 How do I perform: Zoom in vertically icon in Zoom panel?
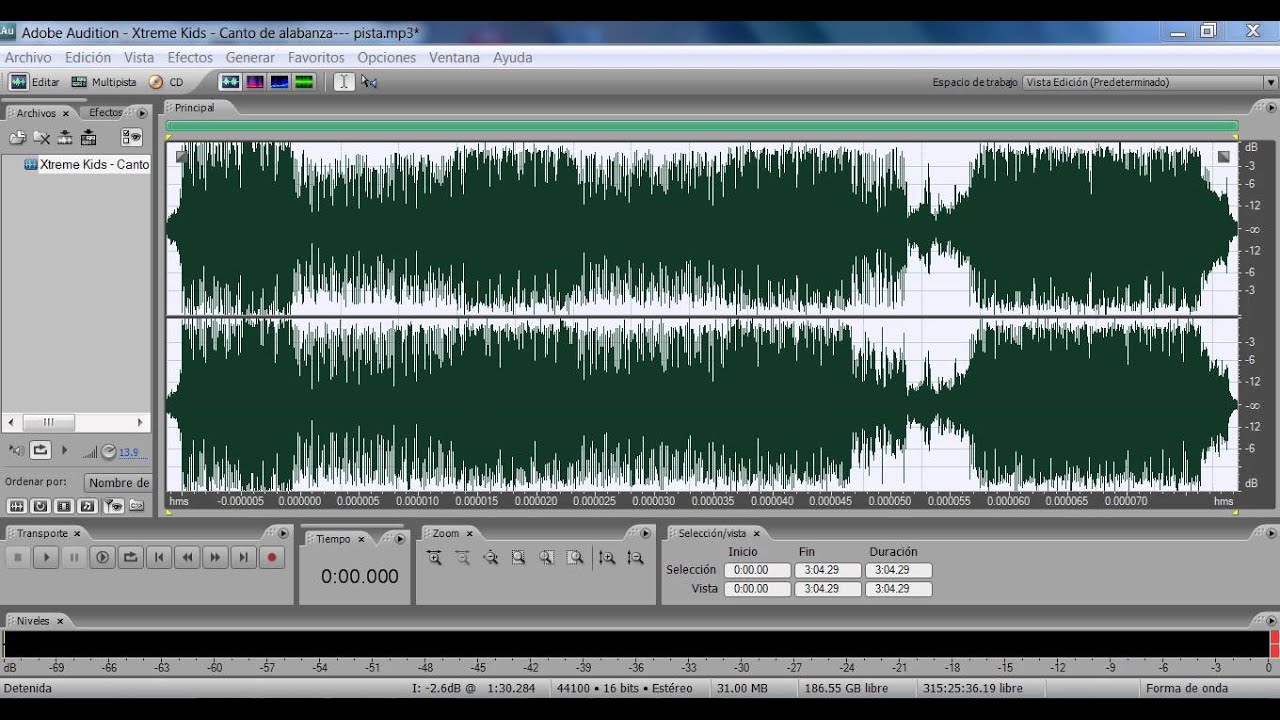[x=607, y=558]
